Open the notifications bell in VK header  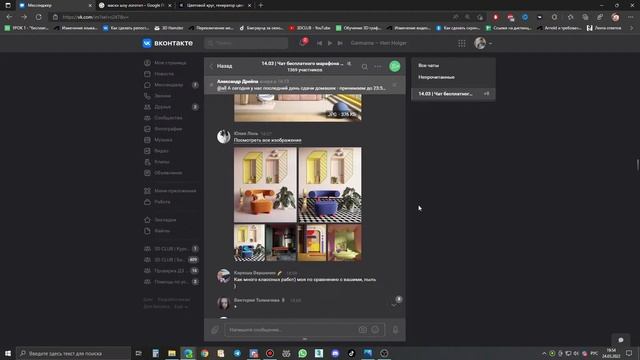point(303,42)
